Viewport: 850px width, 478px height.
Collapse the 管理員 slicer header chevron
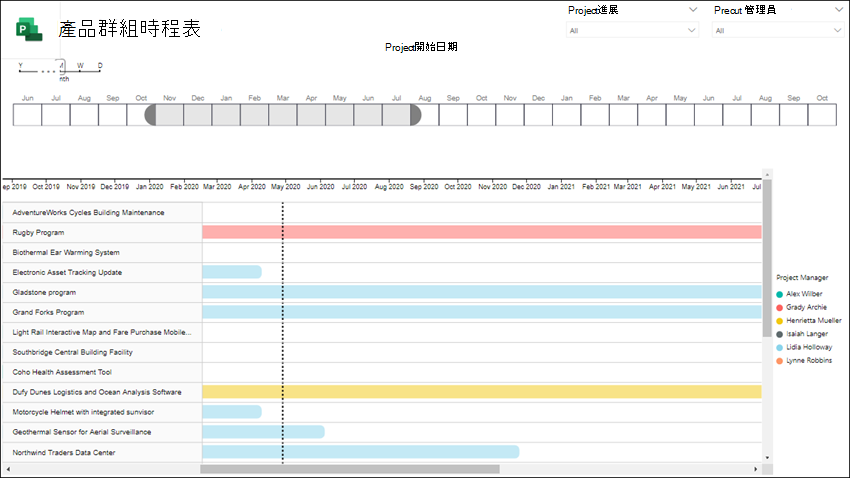tap(838, 10)
